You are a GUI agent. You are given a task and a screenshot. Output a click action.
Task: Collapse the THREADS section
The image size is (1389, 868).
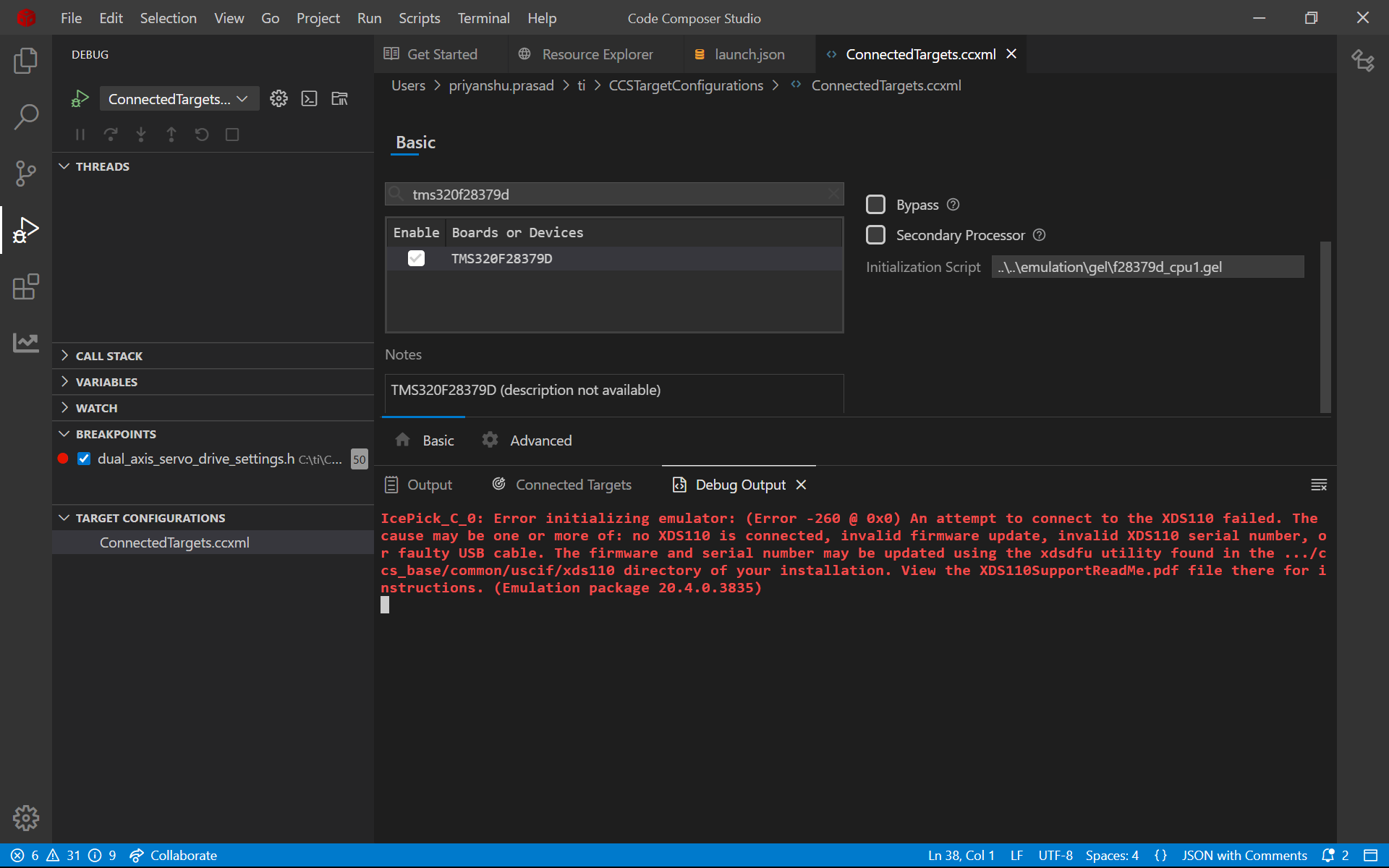213,166
